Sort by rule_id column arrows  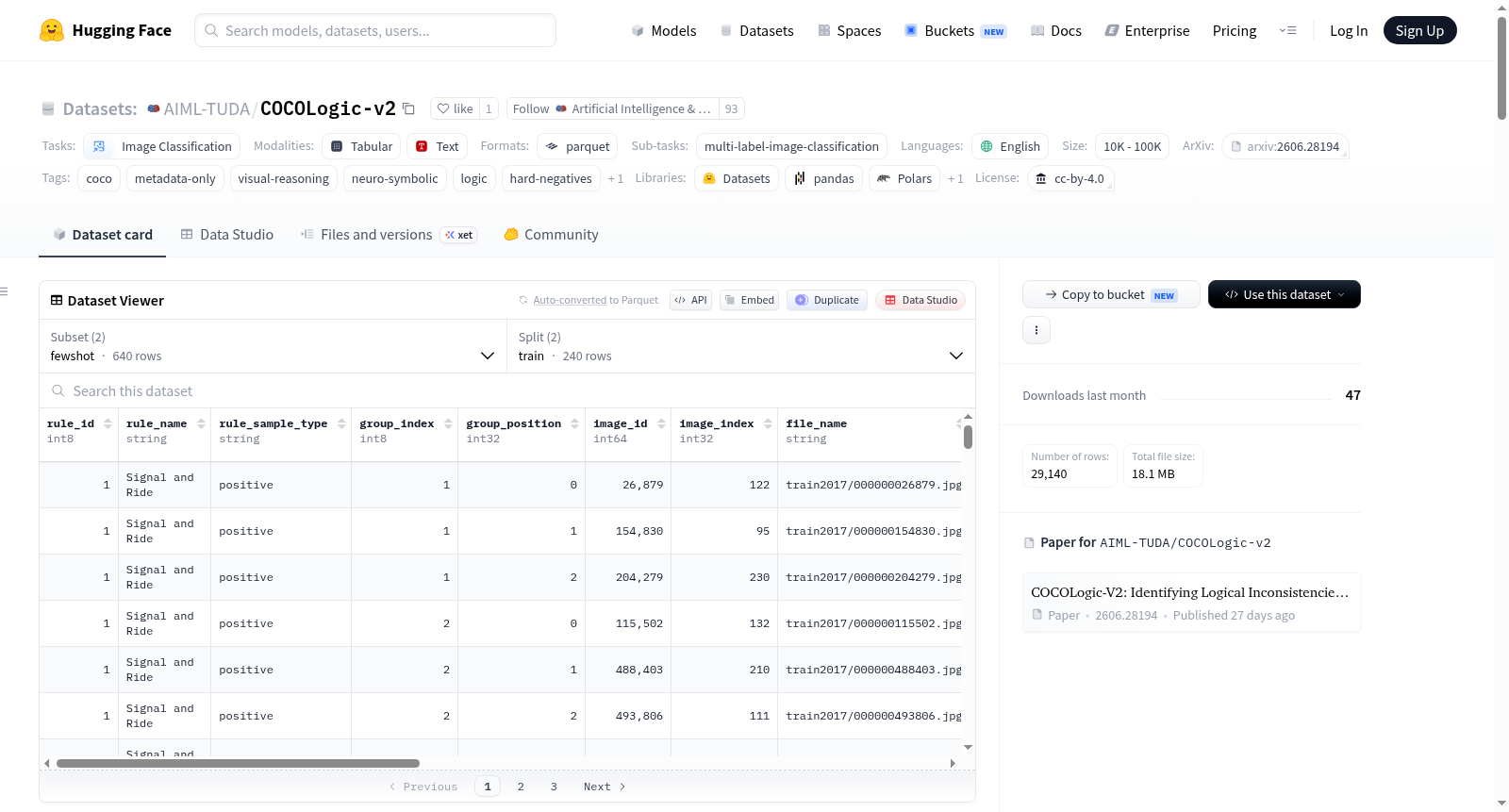point(108,423)
